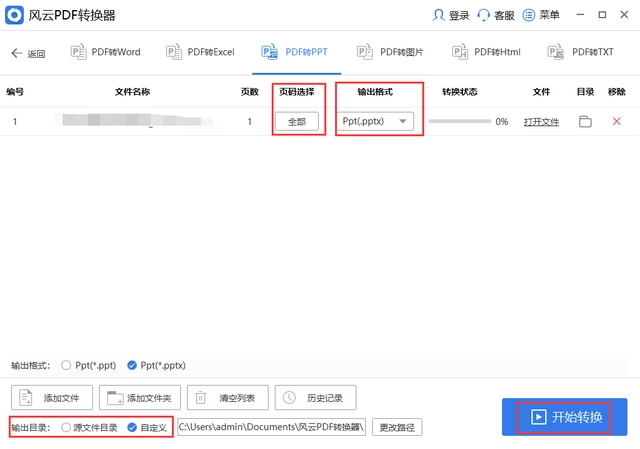
Task: Open output folder icon in row 1
Action: click(x=585, y=121)
